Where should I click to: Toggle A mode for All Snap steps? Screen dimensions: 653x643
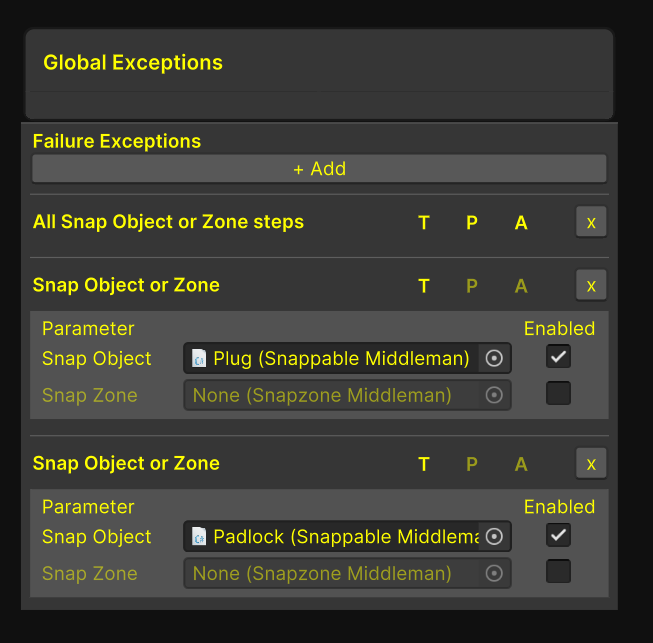pyautogui.click(x=521, y=223)
